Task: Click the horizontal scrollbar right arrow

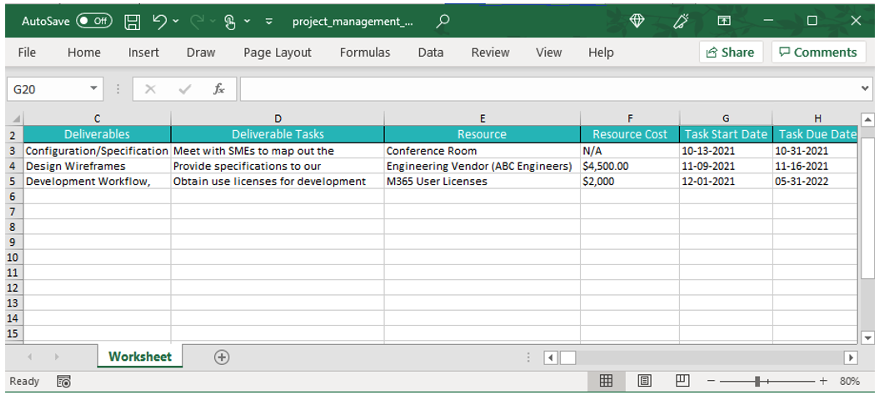Action: (x=851, y=357)
